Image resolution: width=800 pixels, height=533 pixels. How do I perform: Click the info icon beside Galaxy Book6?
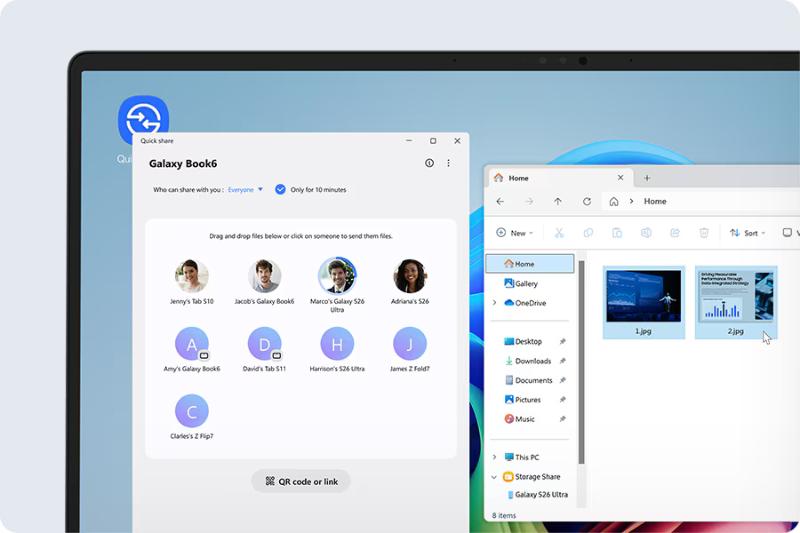click(429, 163)
